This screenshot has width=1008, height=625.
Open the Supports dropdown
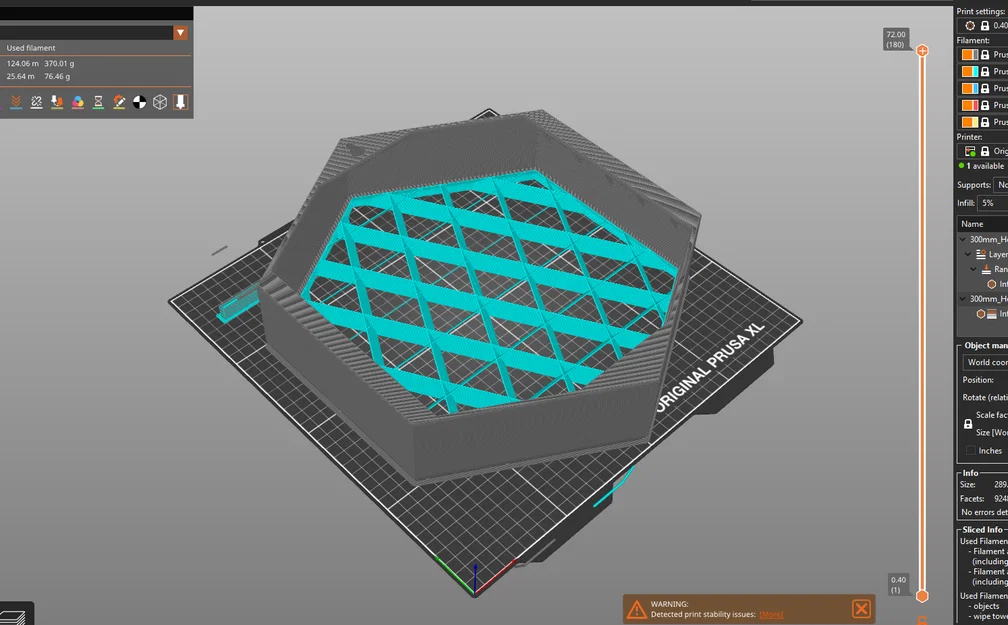[x=999, y=184]
